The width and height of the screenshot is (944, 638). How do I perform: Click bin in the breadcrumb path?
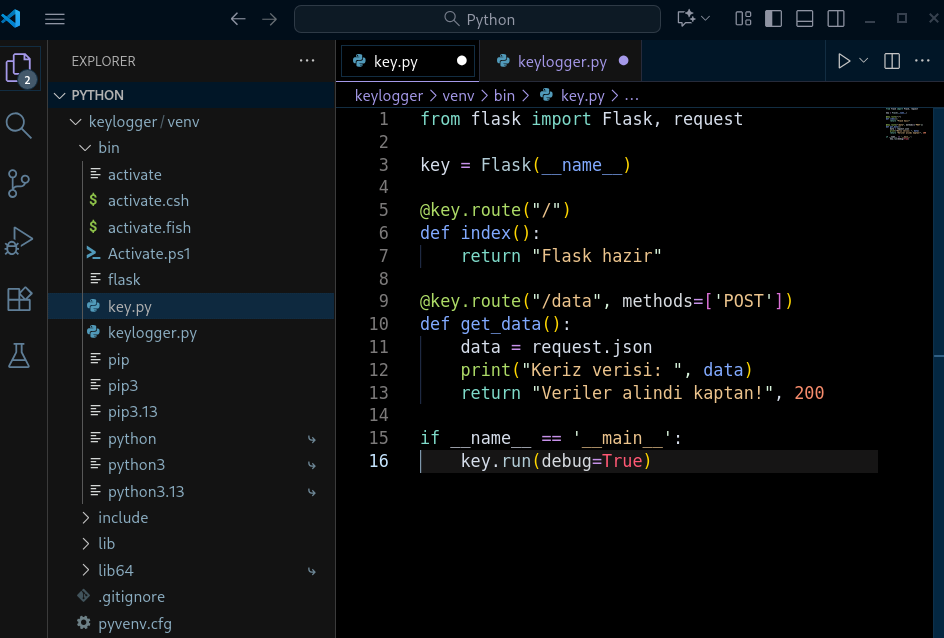[x=505, y=96]
